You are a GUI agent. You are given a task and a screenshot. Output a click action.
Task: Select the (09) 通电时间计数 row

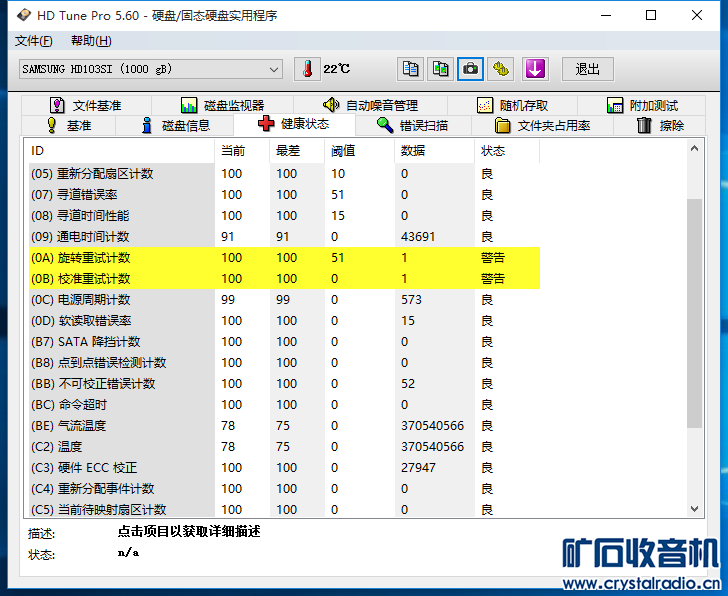284,237
